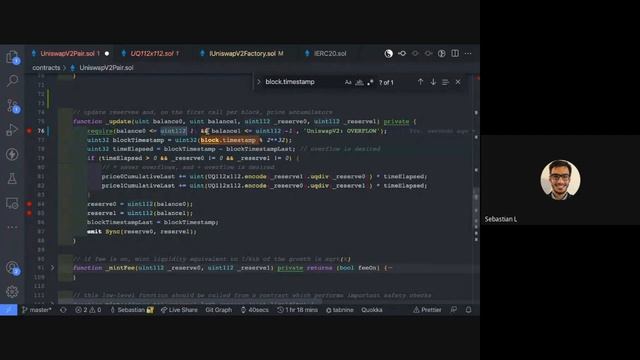Open notifications bell in status bar

tap(469, 310)
